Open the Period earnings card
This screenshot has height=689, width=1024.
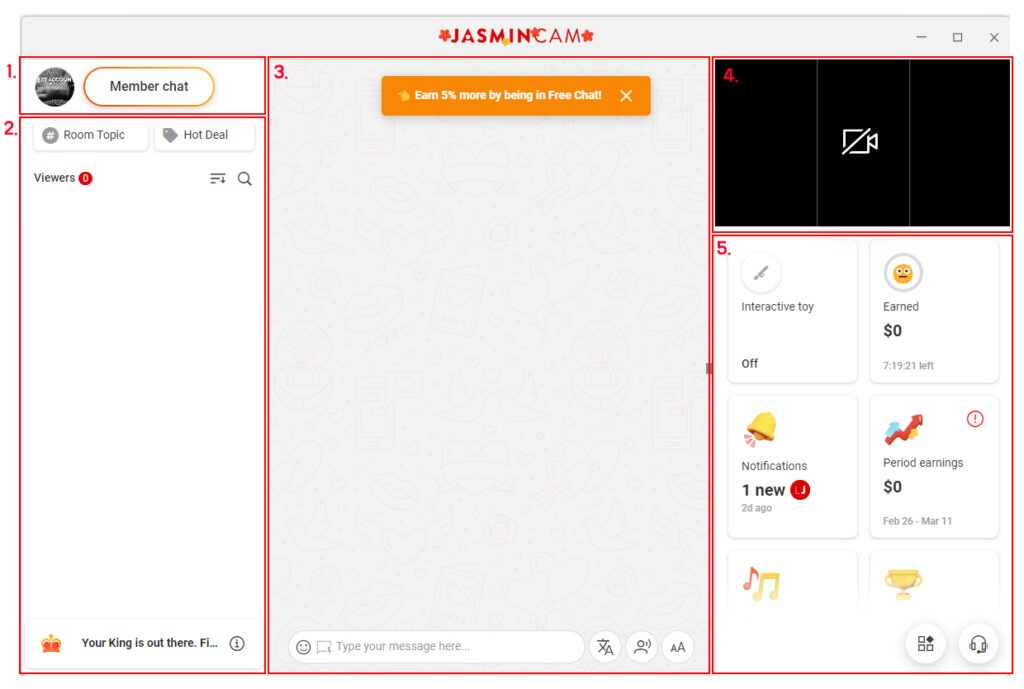934,466
